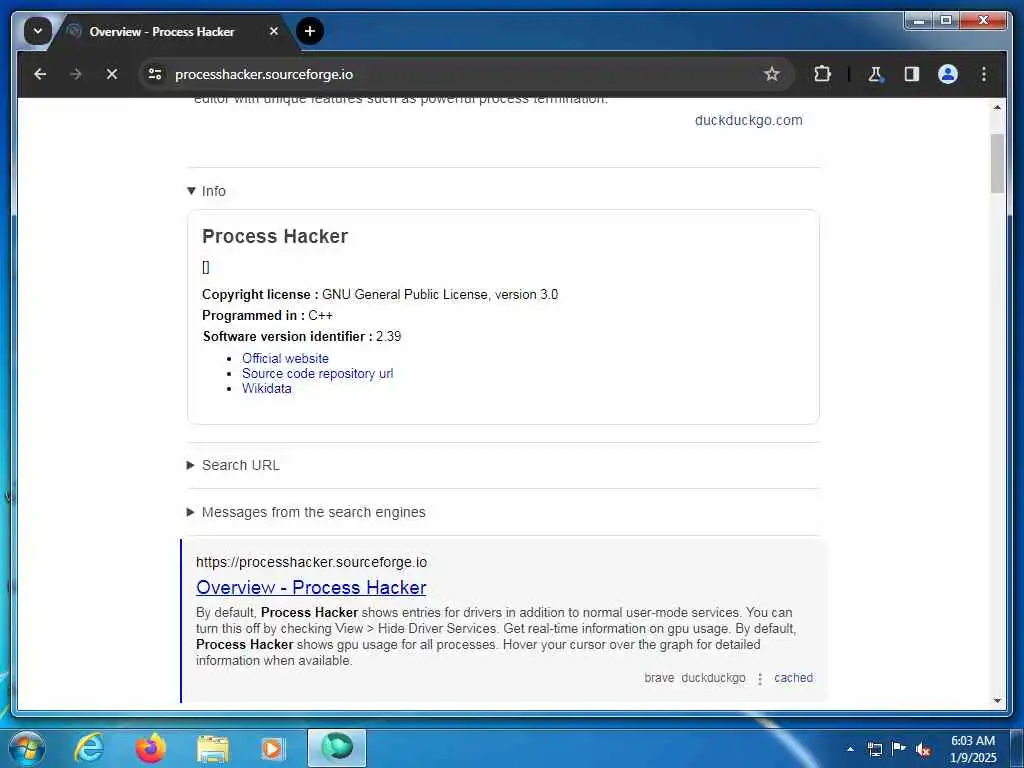The image size is (1024, 768).
Task: Expand the Search URL section
Action: pyautogui.click(x=233, y=466)
